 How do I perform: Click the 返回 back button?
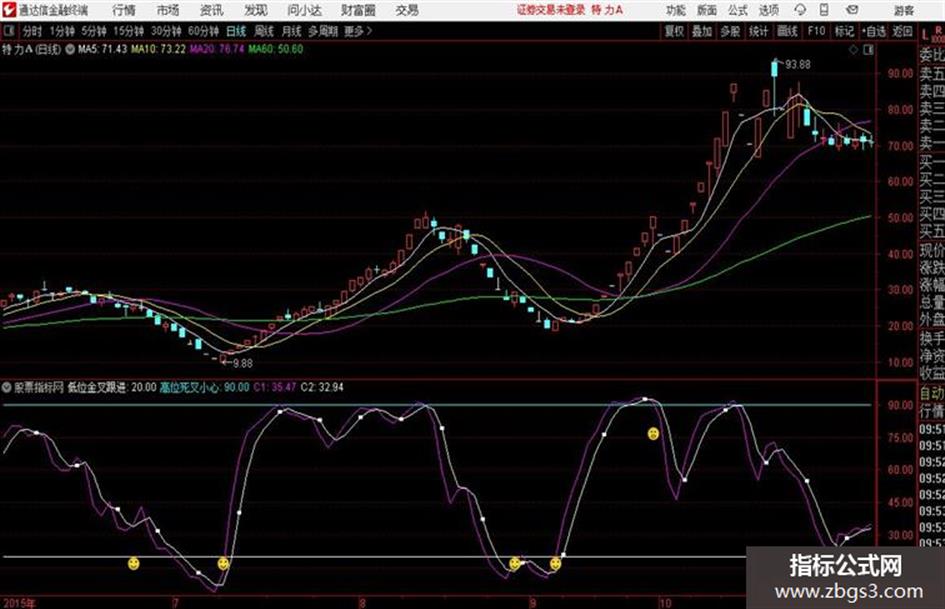point(902,31)
